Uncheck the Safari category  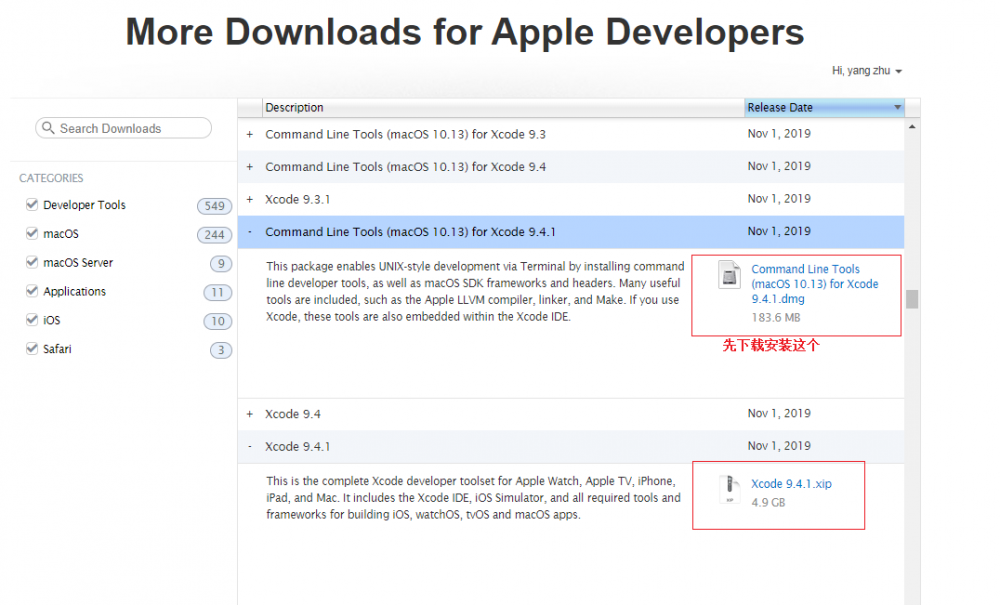pyautogui.click(x=31, y=348)
